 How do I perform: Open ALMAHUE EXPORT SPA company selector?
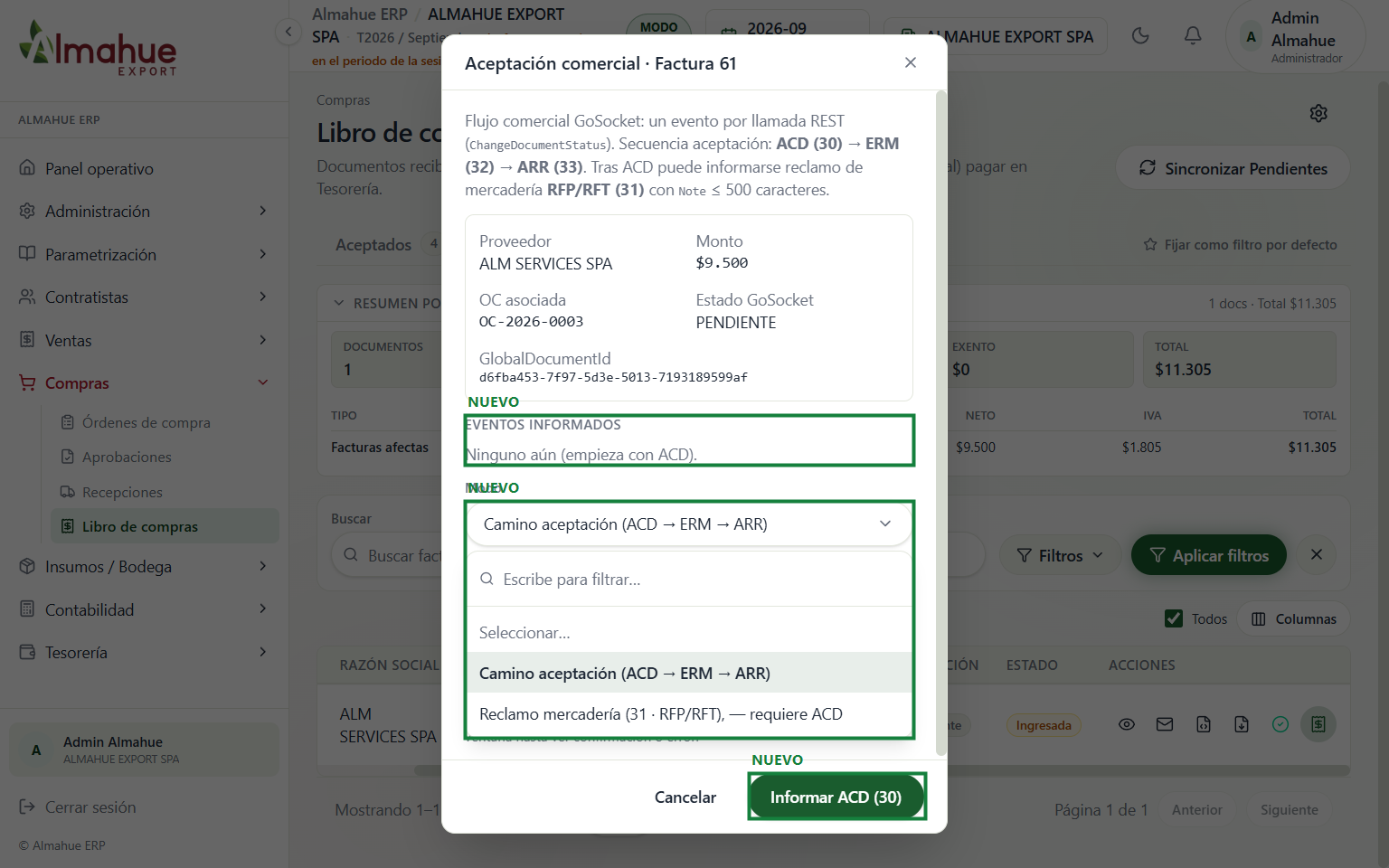coord(995,36)
